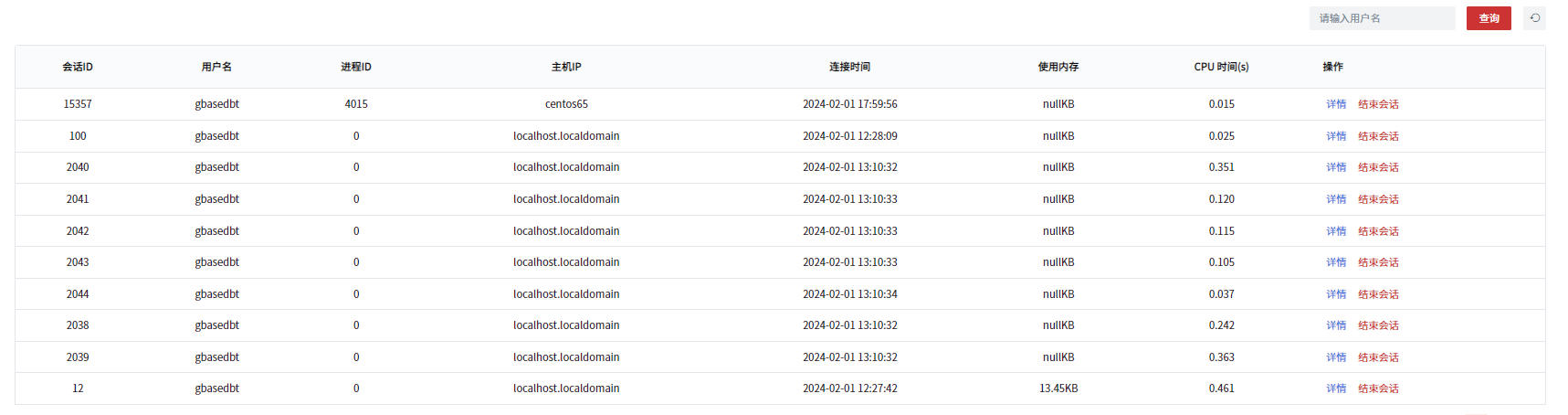Click the red 查询 search button

[1489, 18]
